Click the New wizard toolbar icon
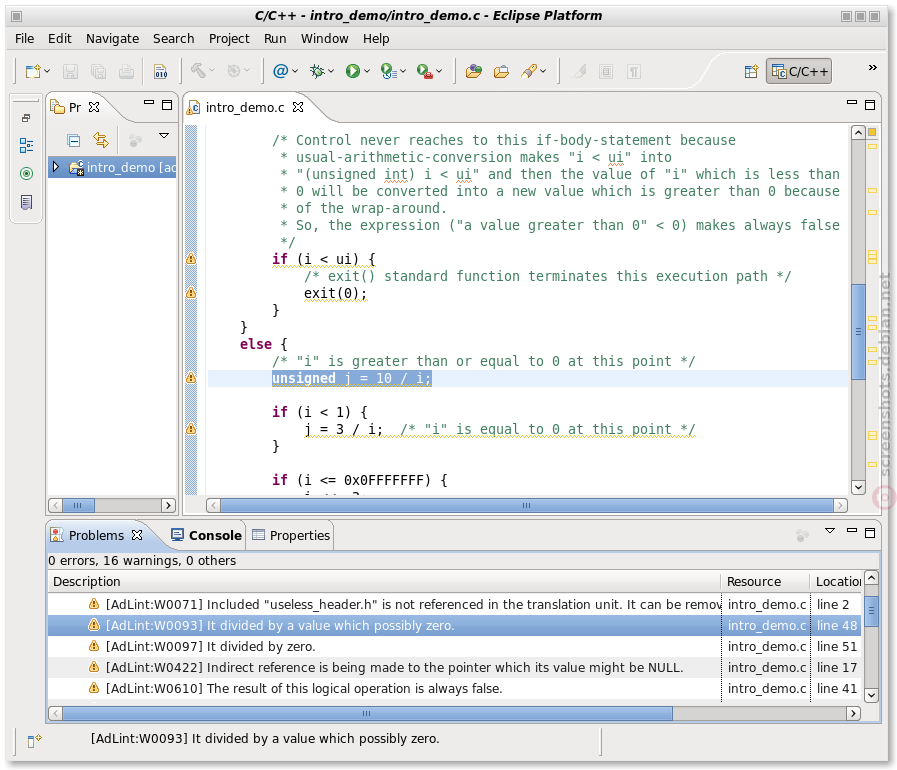897x770 pixels. click(x=33, y=72)
